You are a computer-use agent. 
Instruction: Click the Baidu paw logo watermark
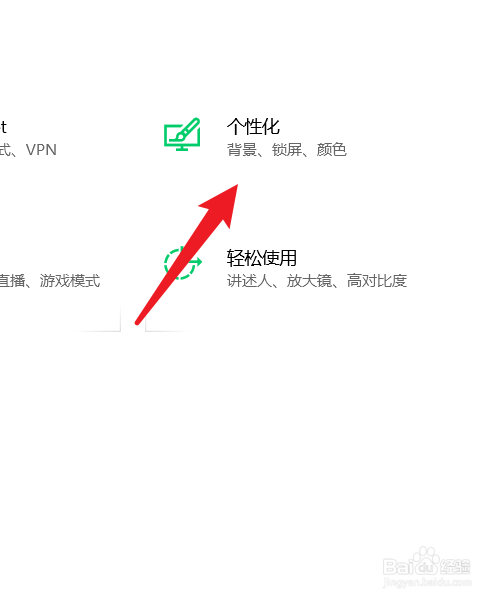click(x=424, y=561)
